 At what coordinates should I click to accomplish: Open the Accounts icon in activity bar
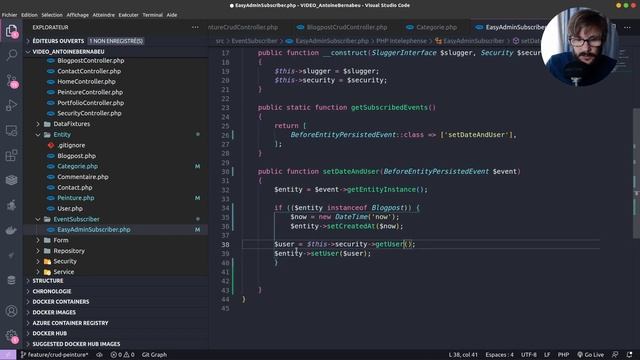click(x=11, y=311)
